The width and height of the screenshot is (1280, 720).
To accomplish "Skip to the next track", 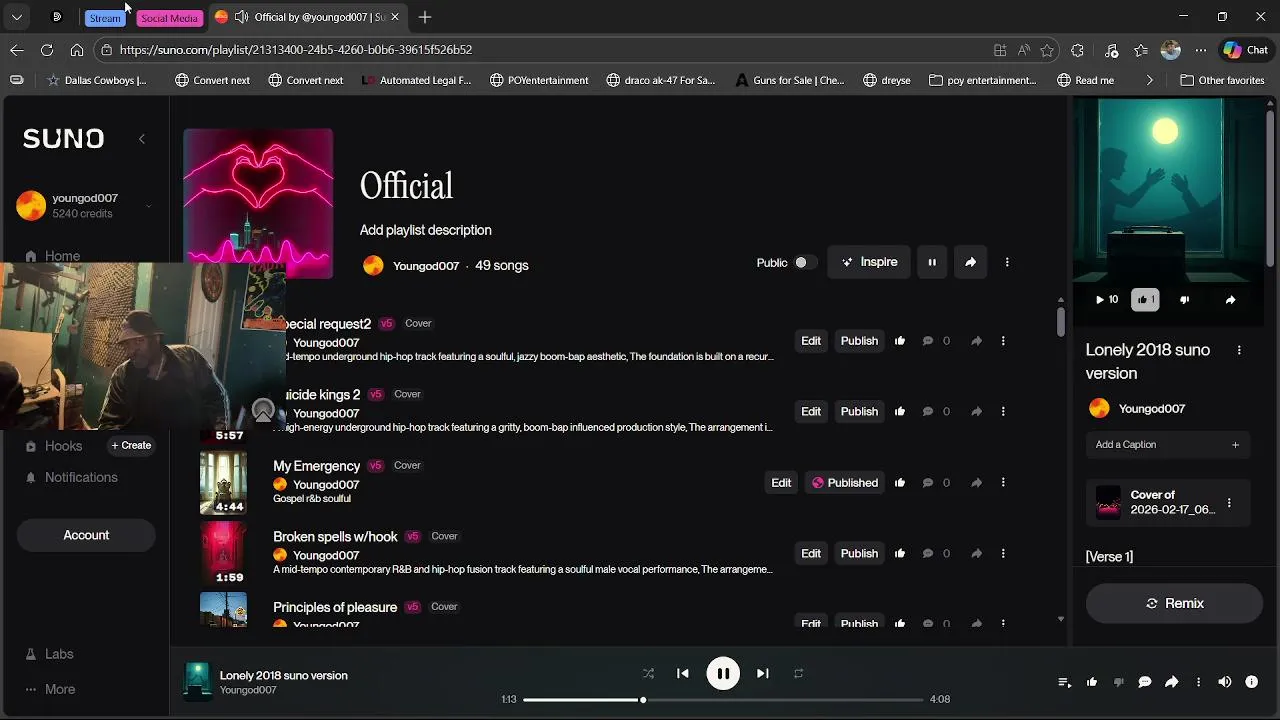I will [x=763, y=674].
